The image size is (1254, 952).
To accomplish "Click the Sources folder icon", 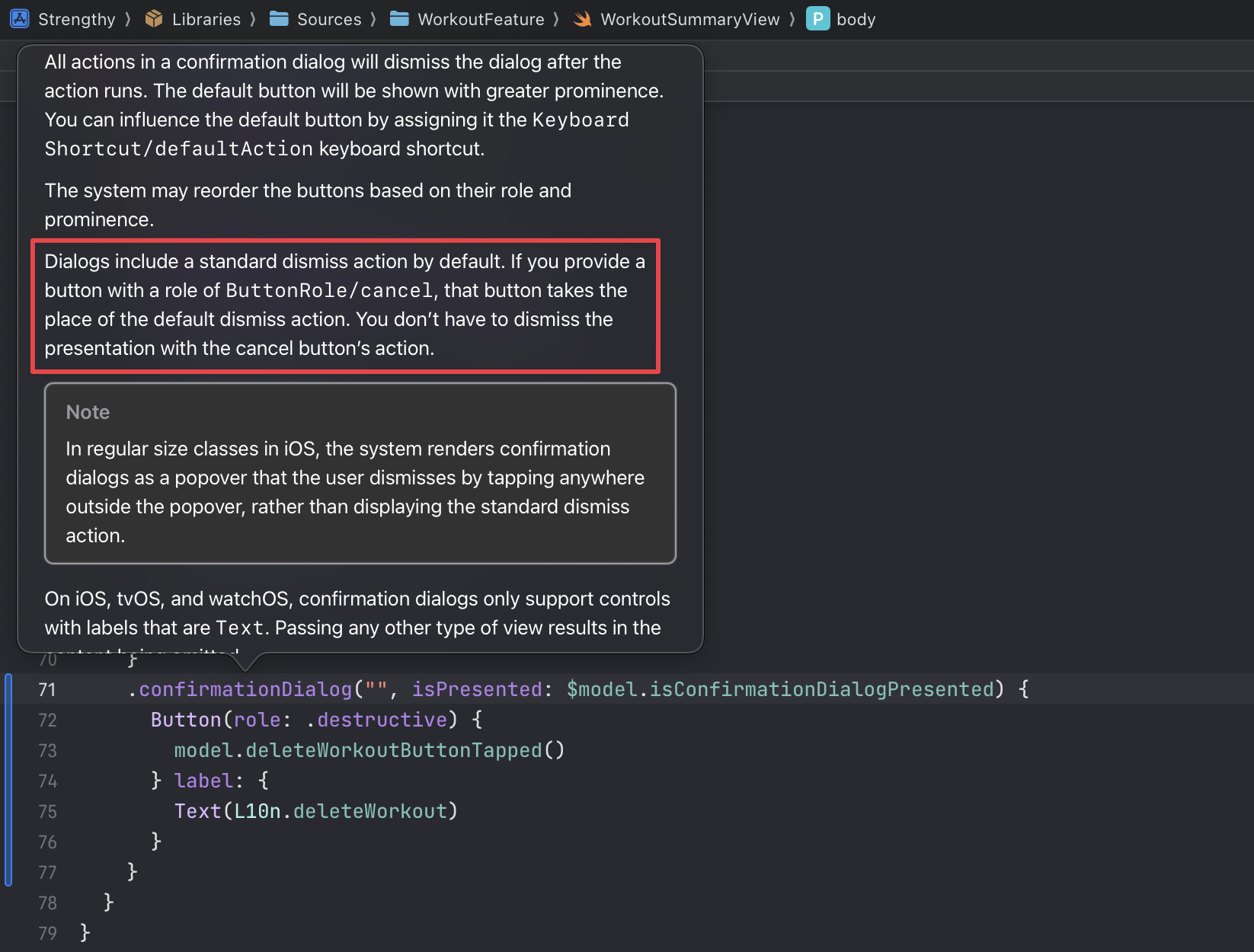I will [279, 19].
